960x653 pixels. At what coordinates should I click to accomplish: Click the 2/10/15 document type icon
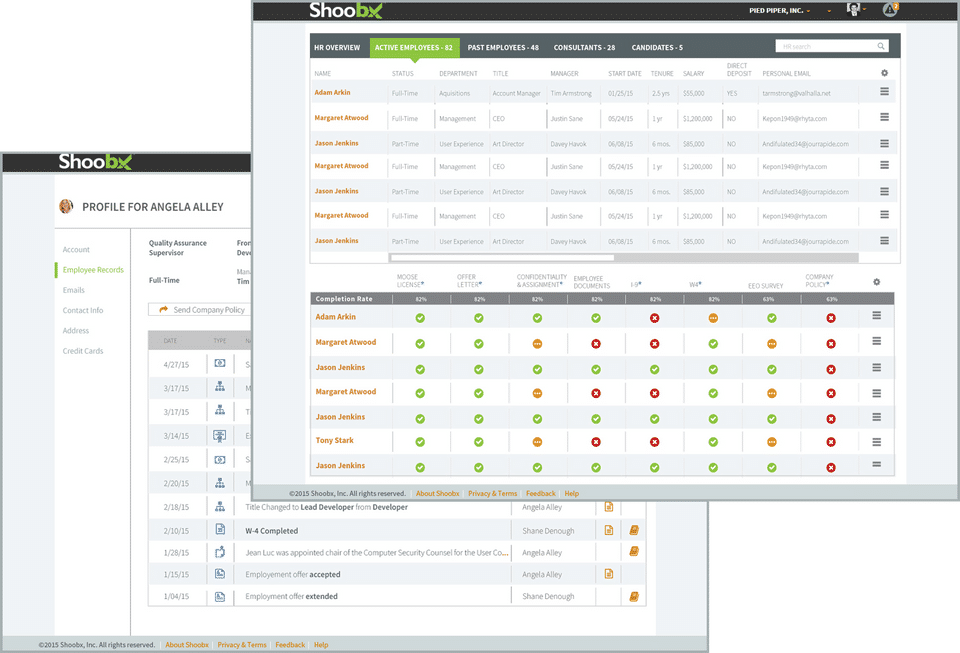[220, 529]
